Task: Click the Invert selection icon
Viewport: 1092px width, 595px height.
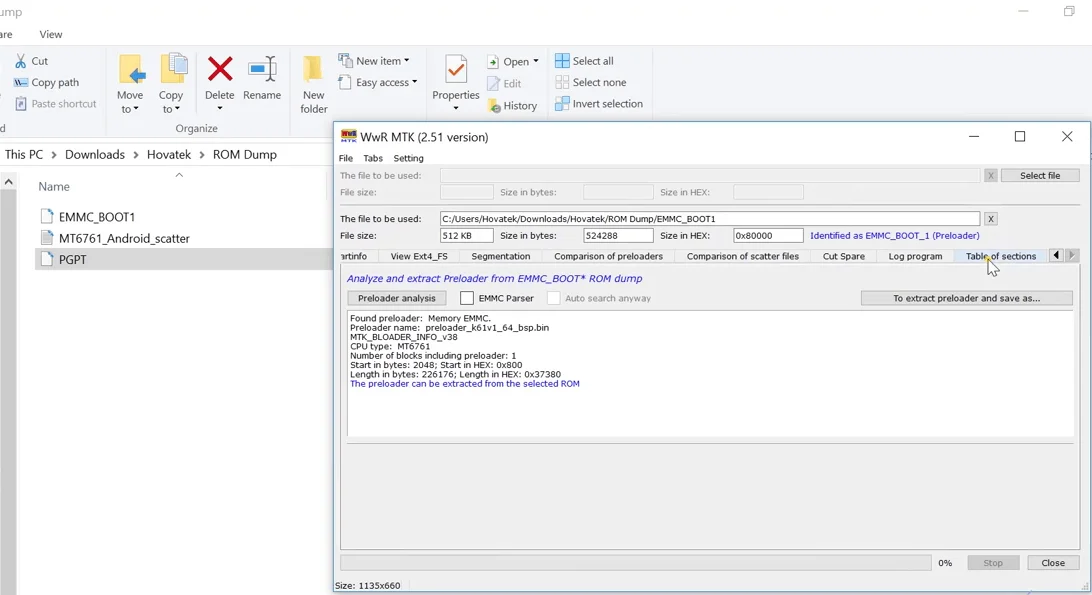Action: pos(562,104)
